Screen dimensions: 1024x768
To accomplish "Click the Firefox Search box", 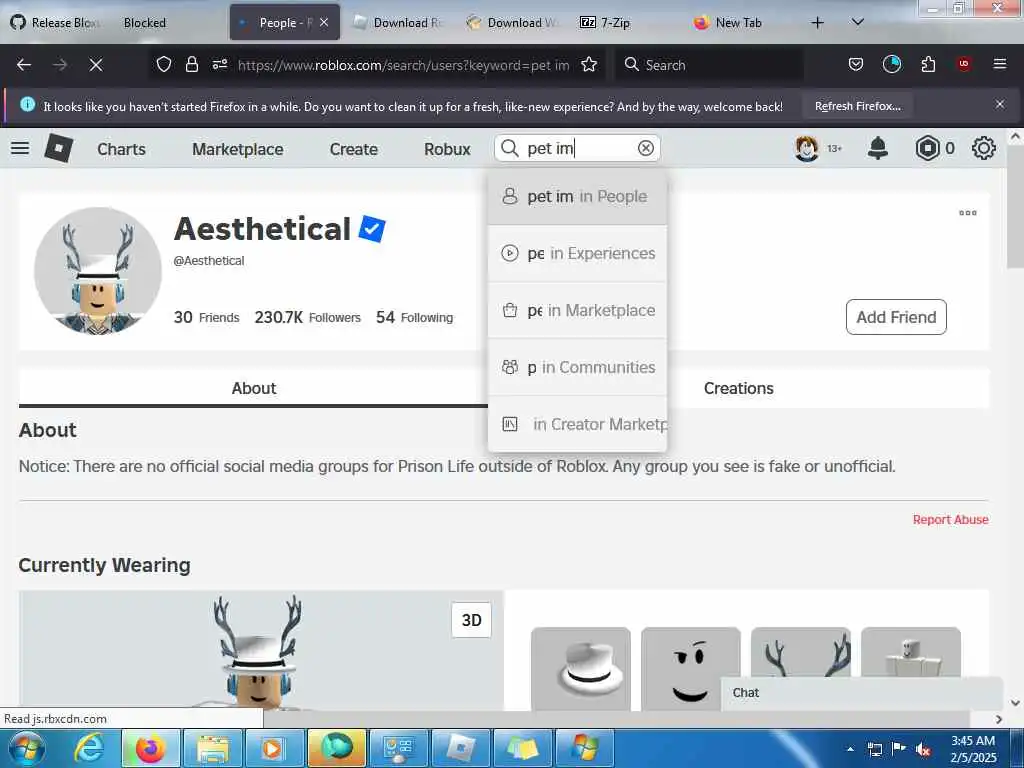I will [709, 65].
